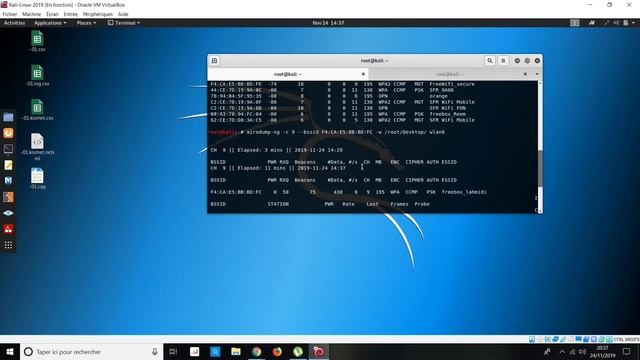Open terminal search magnifier
The image size is (640, 360).
pyautogui.click(x=490, y=61)
